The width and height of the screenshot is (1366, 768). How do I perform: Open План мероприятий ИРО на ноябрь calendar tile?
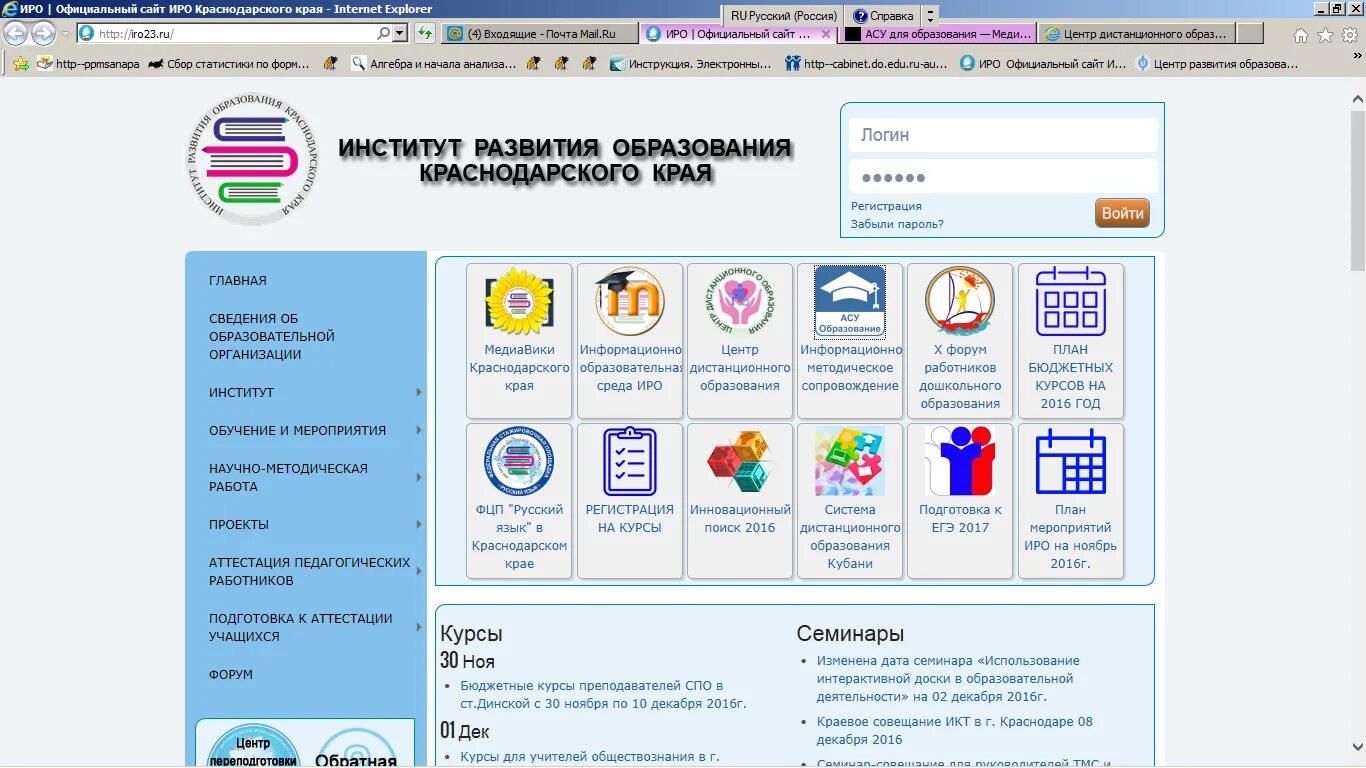click(1070, 500)
